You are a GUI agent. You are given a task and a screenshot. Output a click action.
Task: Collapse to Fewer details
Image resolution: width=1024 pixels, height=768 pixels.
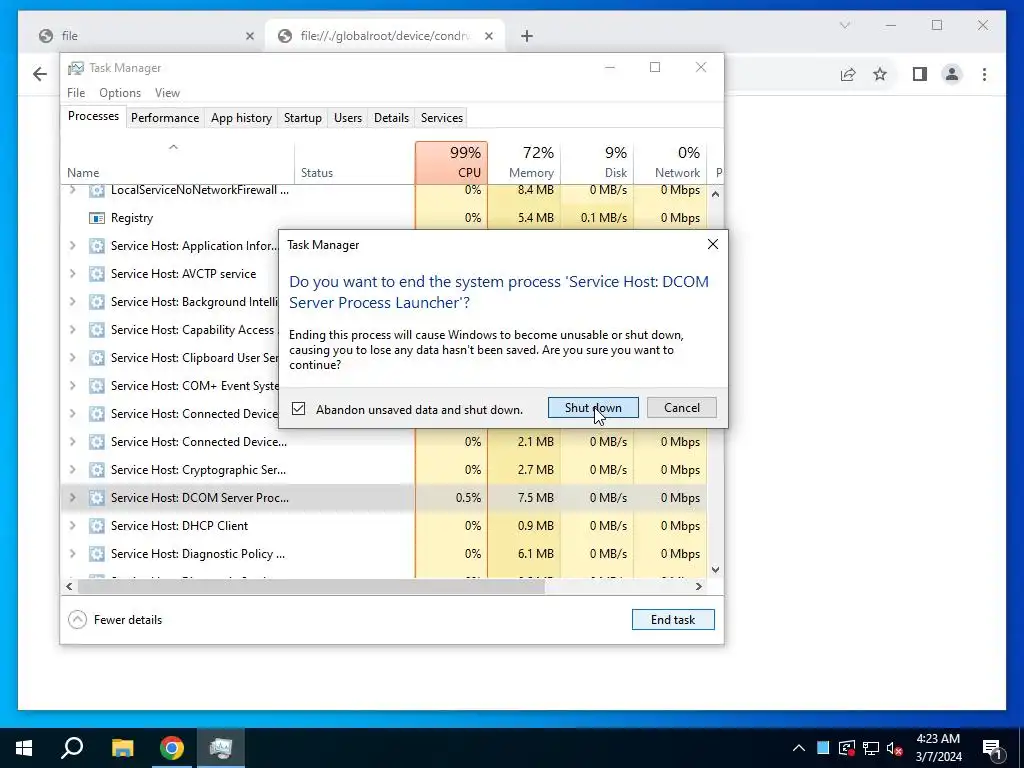point(116,619)
